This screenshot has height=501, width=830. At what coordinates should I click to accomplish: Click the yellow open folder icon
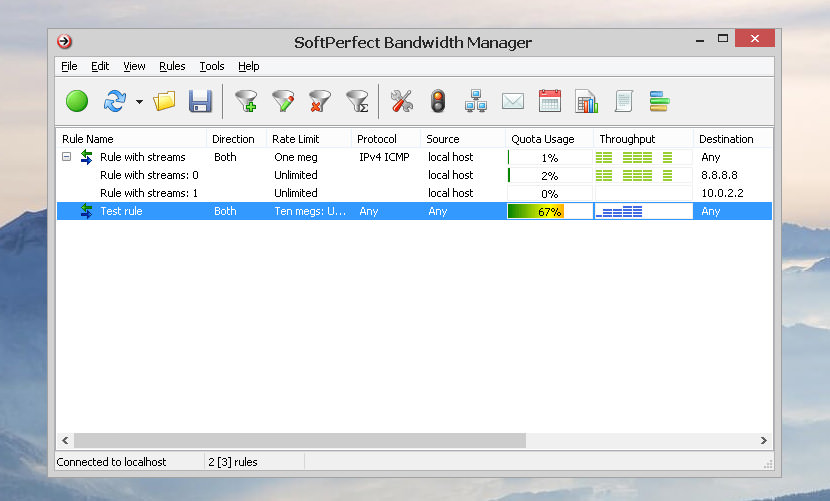165,101
